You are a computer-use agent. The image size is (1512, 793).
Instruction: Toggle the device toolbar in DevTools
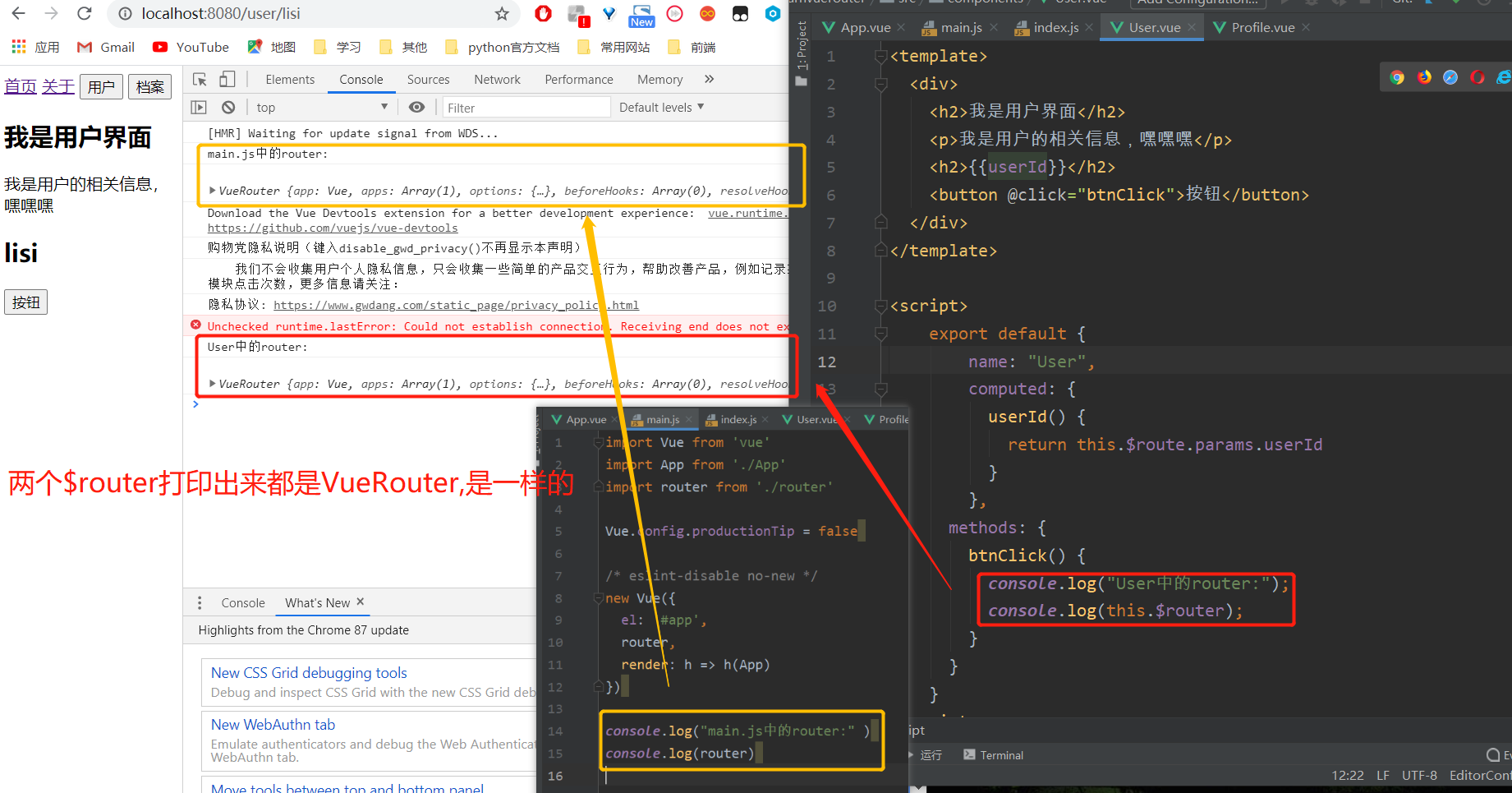click(227, 79)
